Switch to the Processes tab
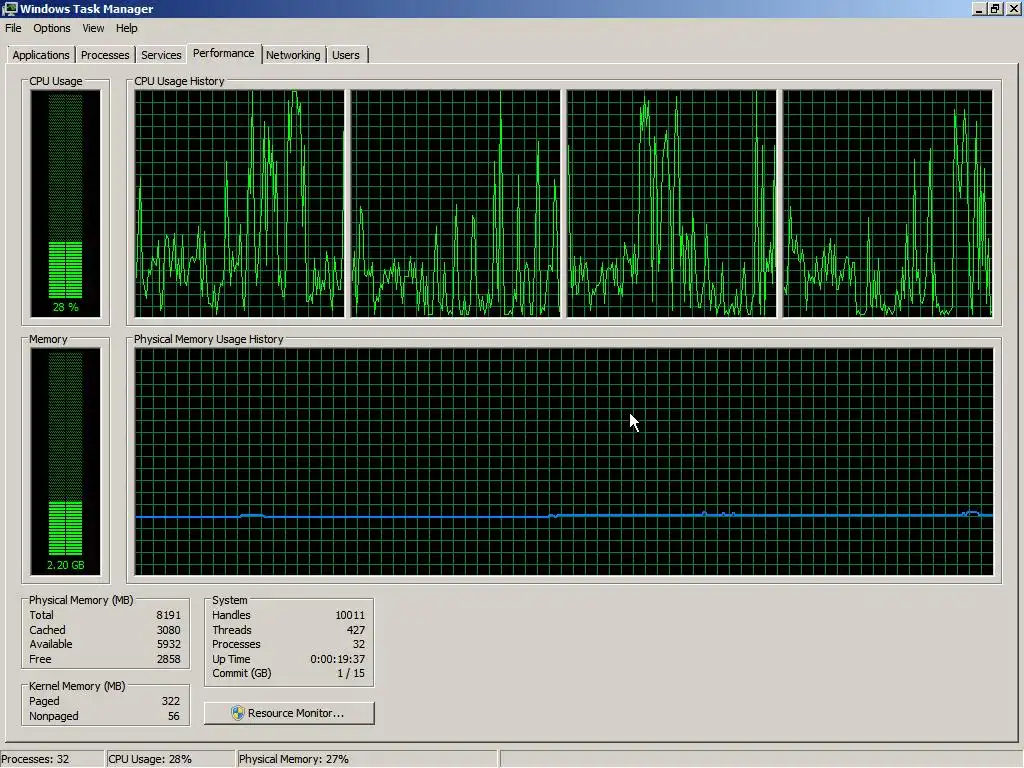Screen dimensions: 1024x768 click(x=105, y=55)
